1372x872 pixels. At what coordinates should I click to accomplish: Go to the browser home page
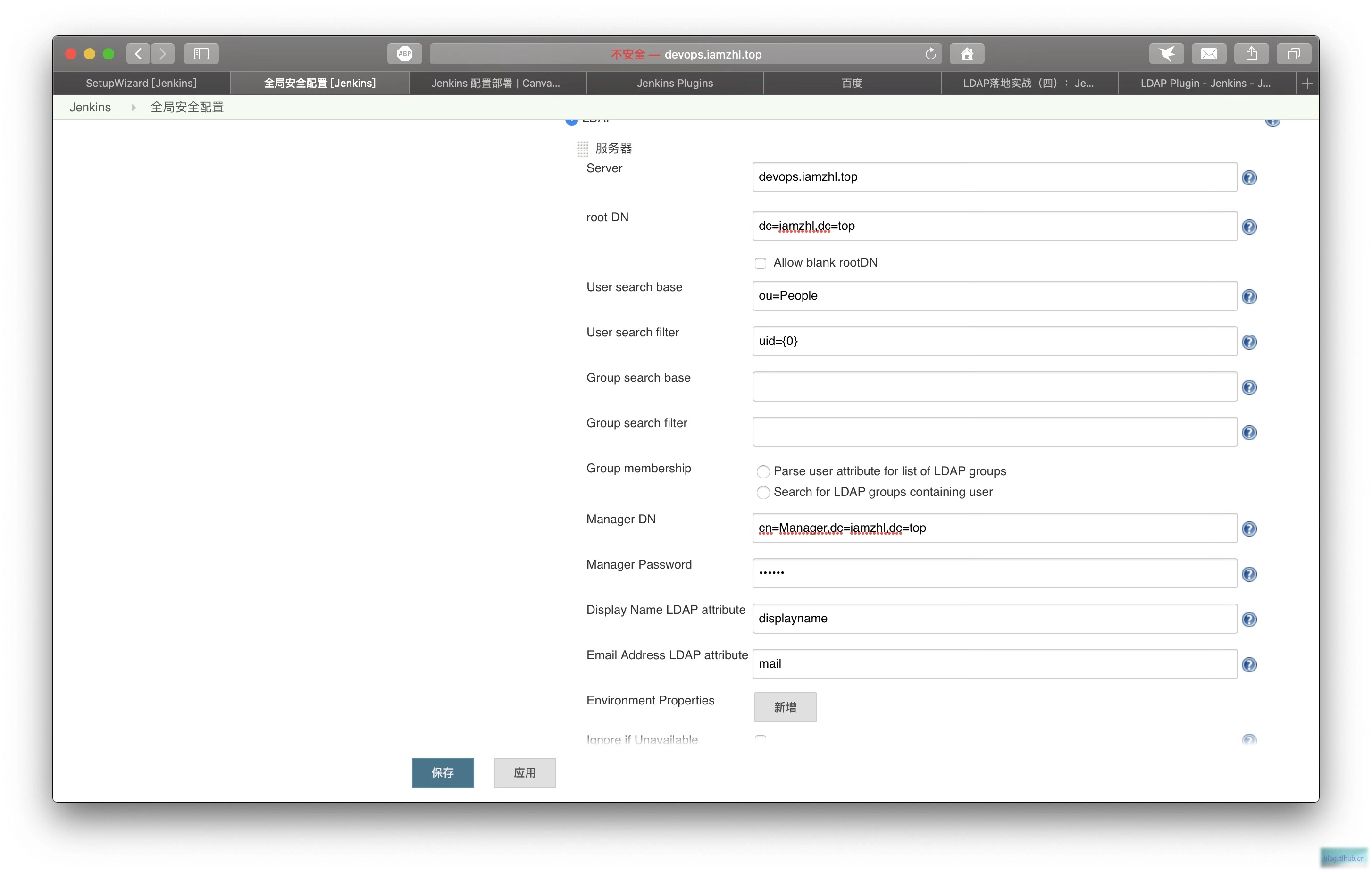[967, 54]
